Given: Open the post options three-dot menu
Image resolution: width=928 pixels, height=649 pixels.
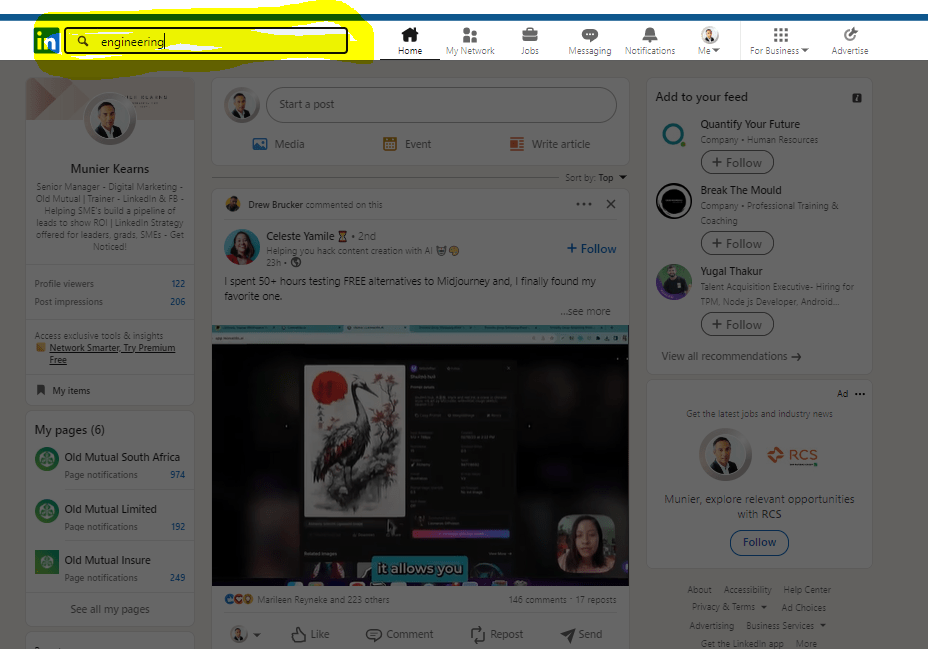Looking at the screenshot, I should coord(583,203).
